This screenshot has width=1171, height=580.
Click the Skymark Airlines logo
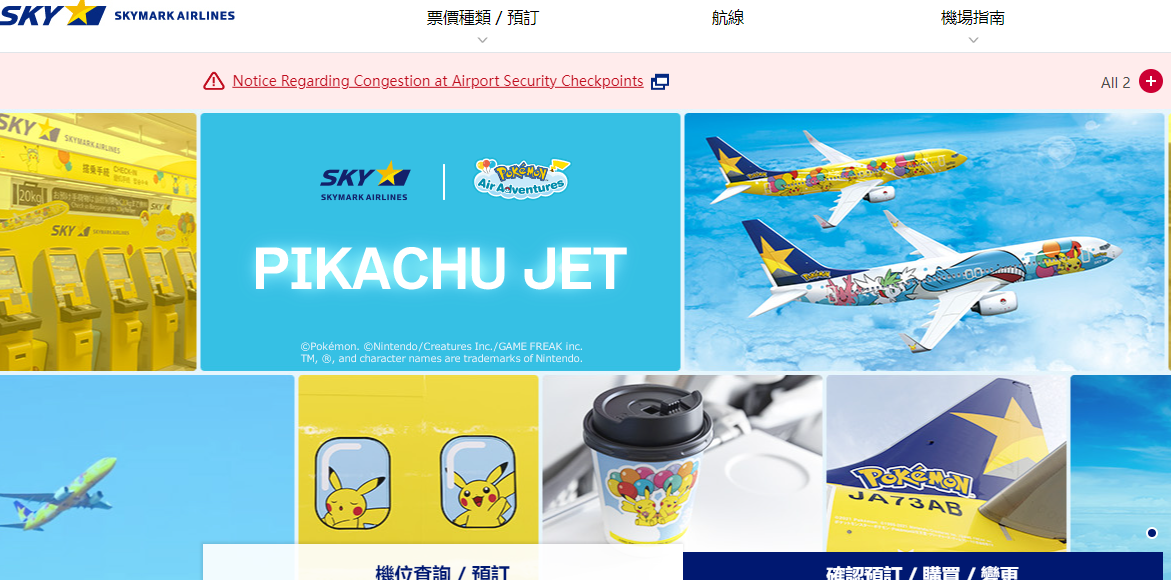[x=117, y=13]
